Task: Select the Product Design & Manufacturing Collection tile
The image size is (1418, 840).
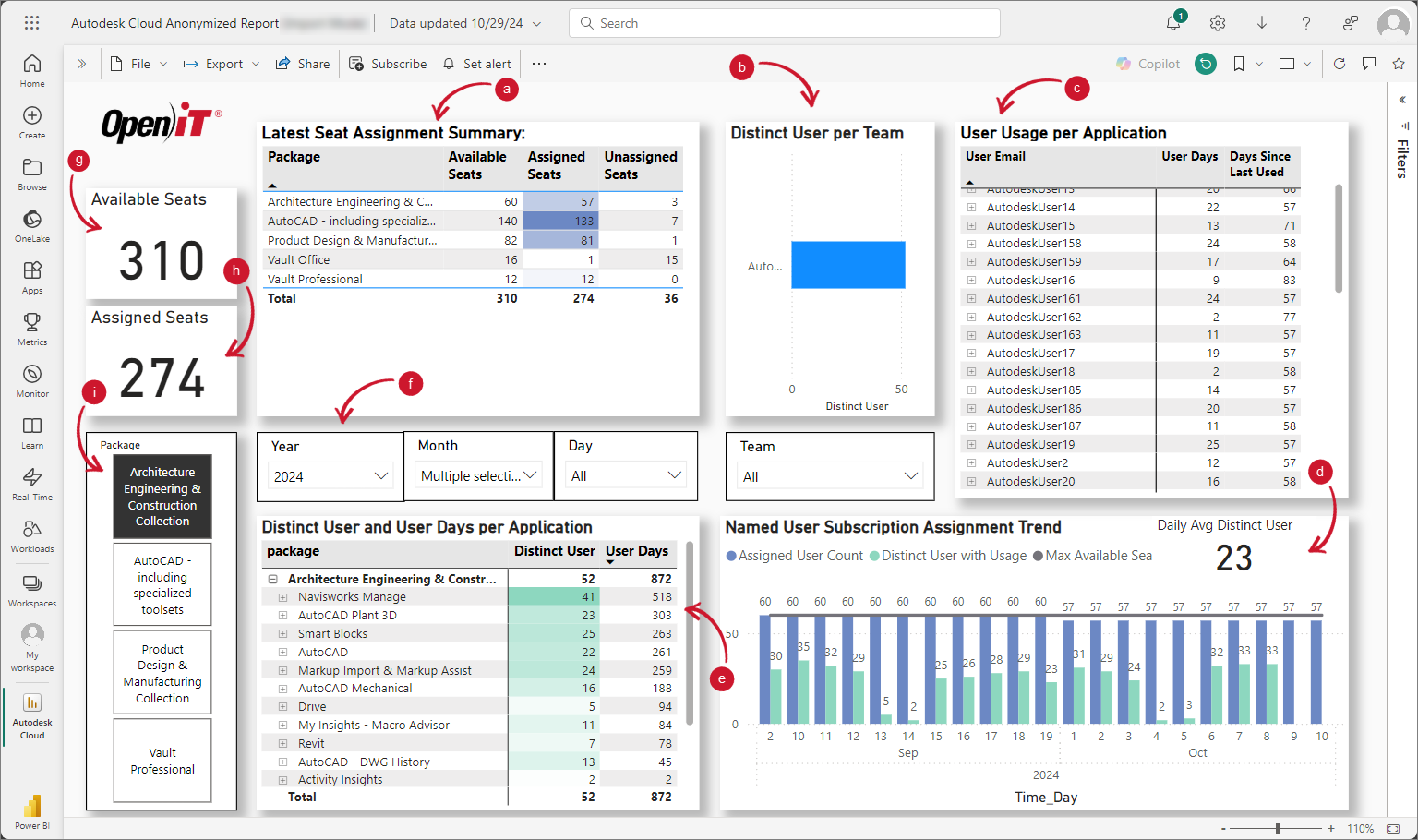Action: click(162, 673)
